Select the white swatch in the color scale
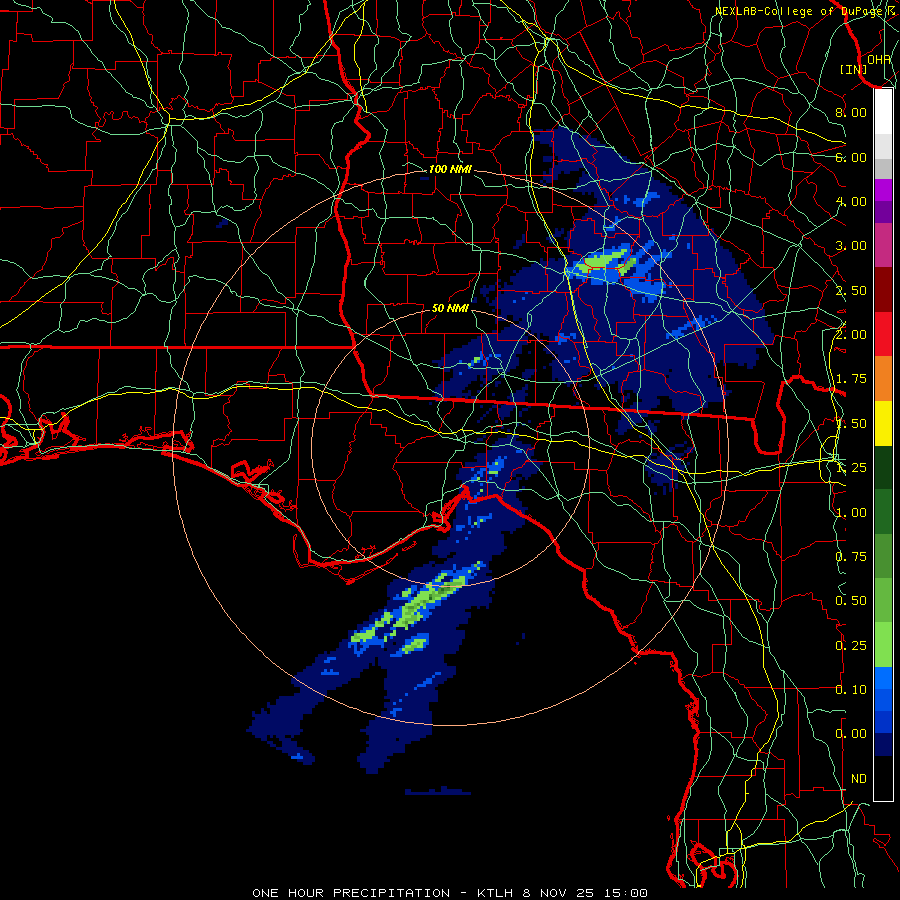The width and height of the screenshot is (900, 900). tap(883, 112)
